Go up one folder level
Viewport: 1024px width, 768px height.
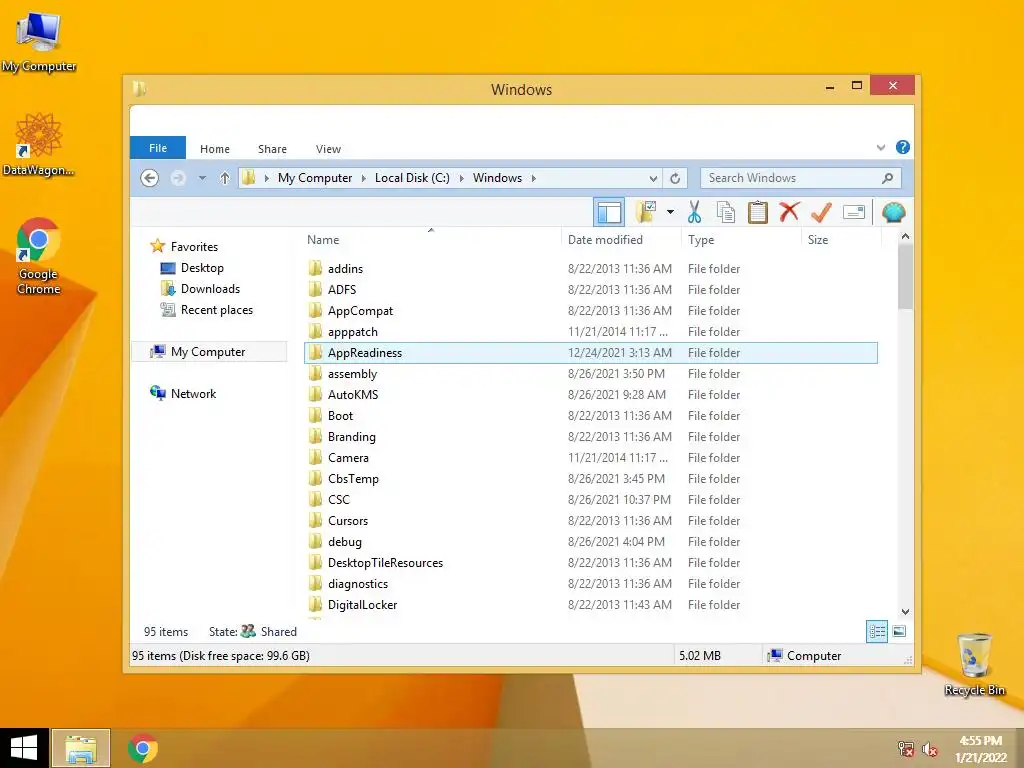[225, 178]
